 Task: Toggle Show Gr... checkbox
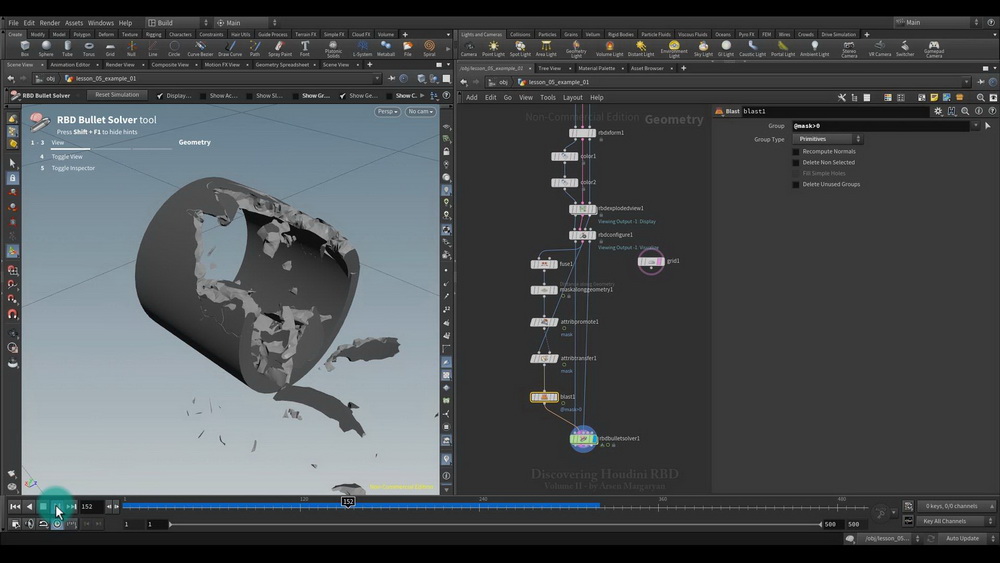coord(295,96)
